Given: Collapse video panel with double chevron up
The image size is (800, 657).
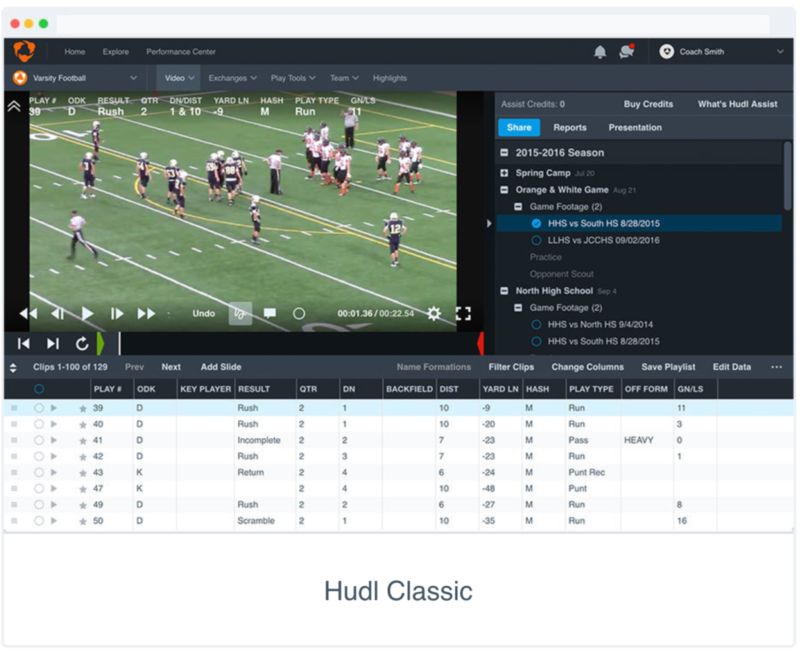Looking at the screenshot, I should [14, 106].
